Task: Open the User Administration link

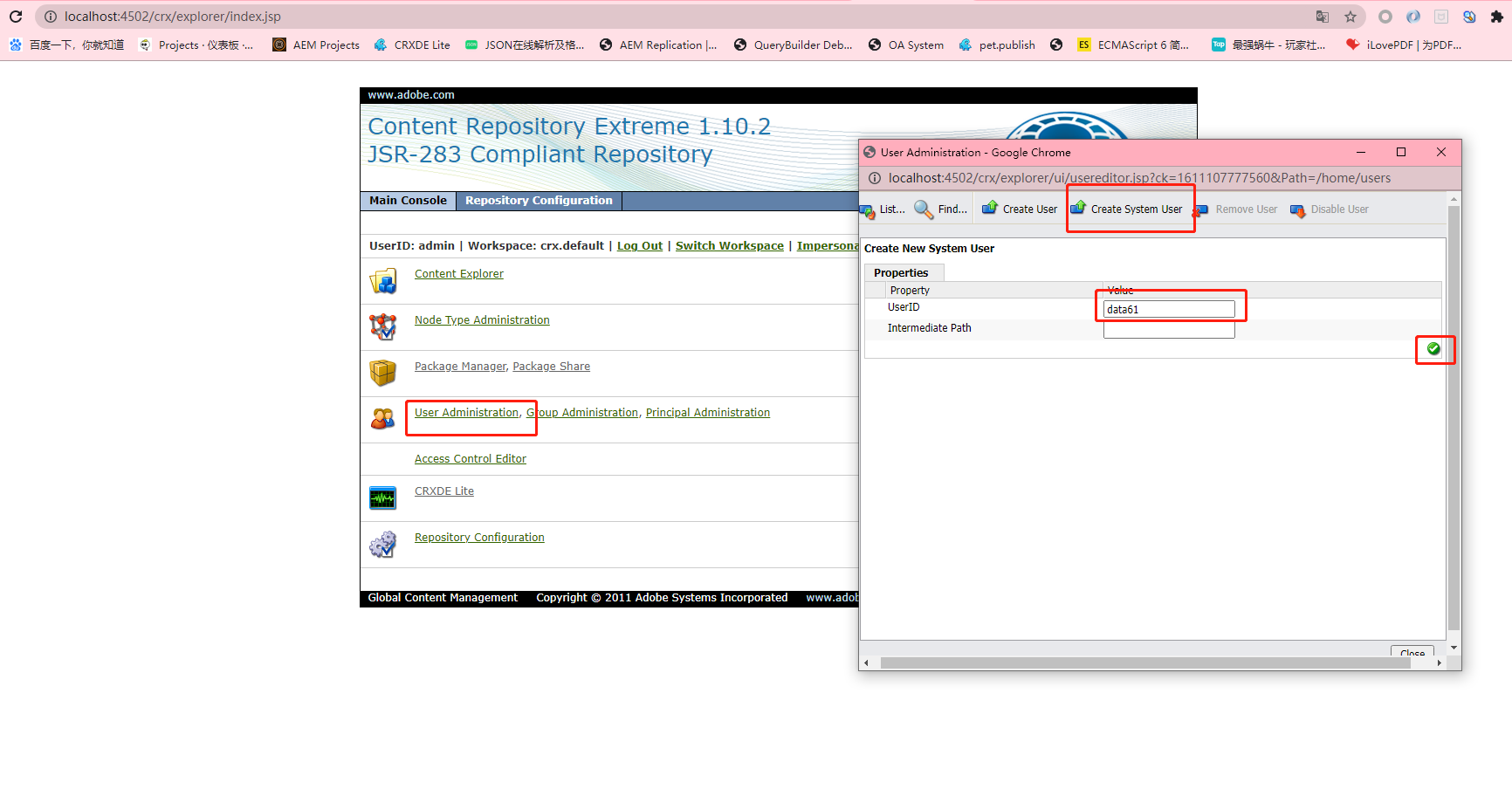Action: click(x=466, y=413)
